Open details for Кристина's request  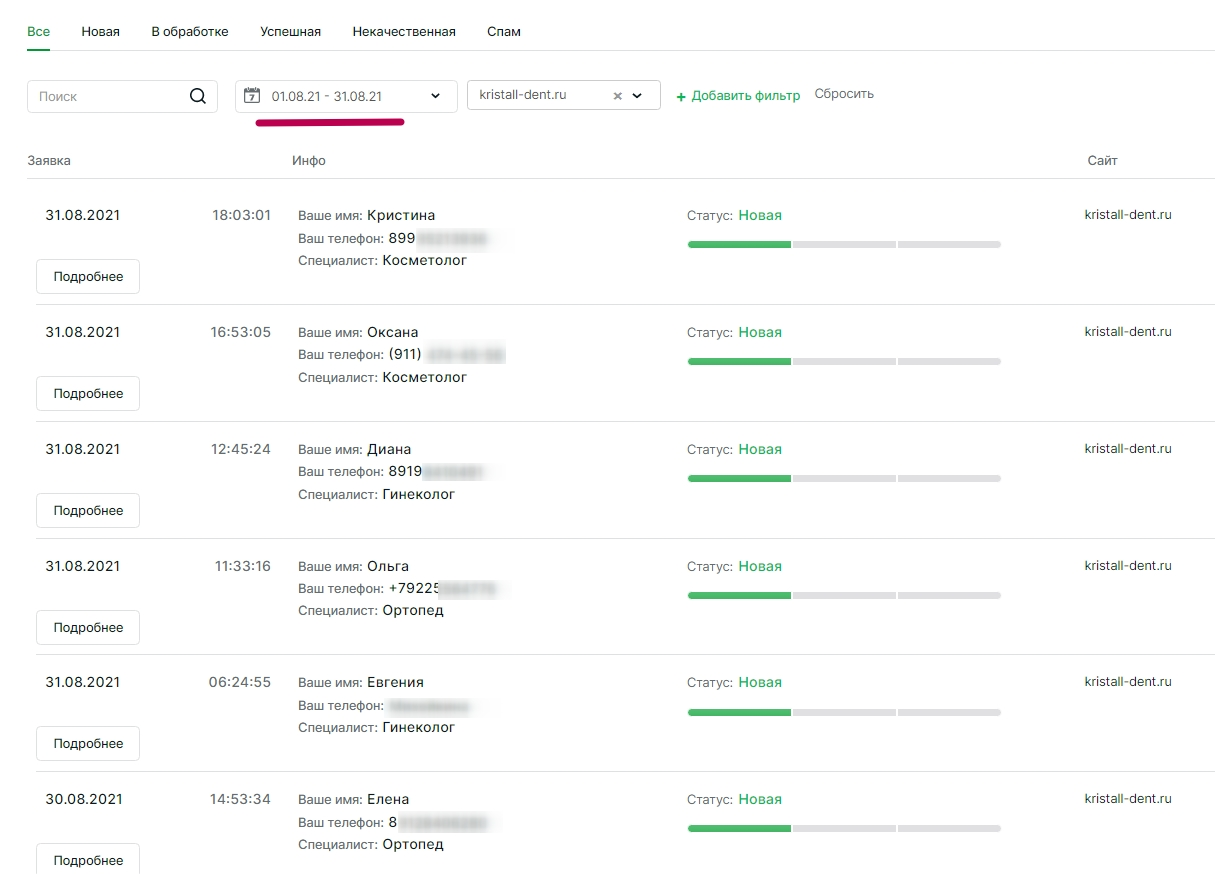88,277
